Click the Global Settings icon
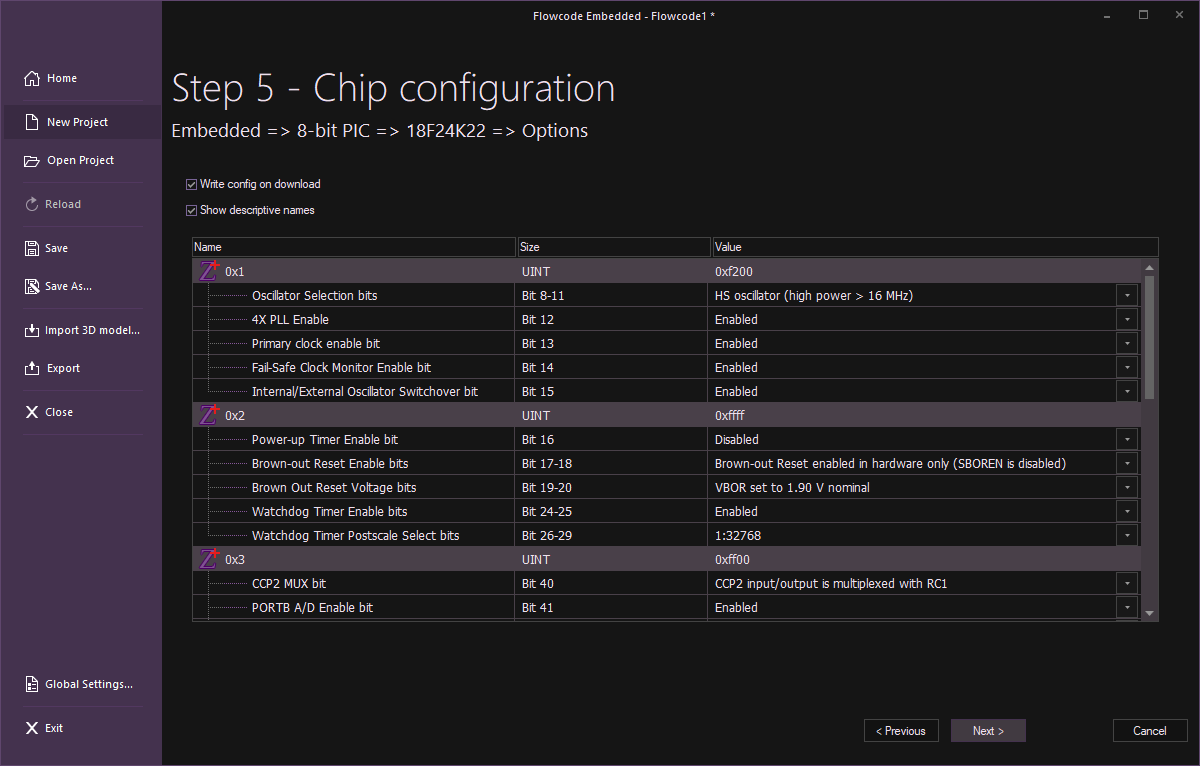The image size is (1200, 766). [32, 684]
